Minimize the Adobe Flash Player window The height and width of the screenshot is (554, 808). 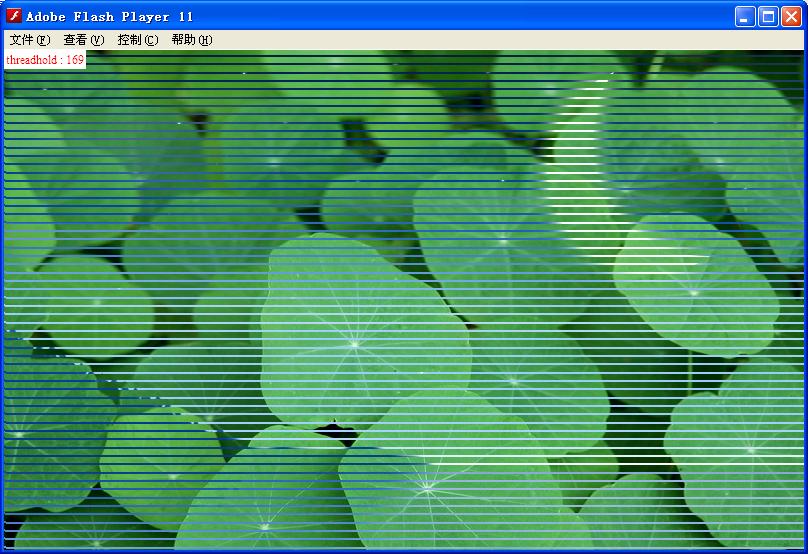click(x=745, y=16)
